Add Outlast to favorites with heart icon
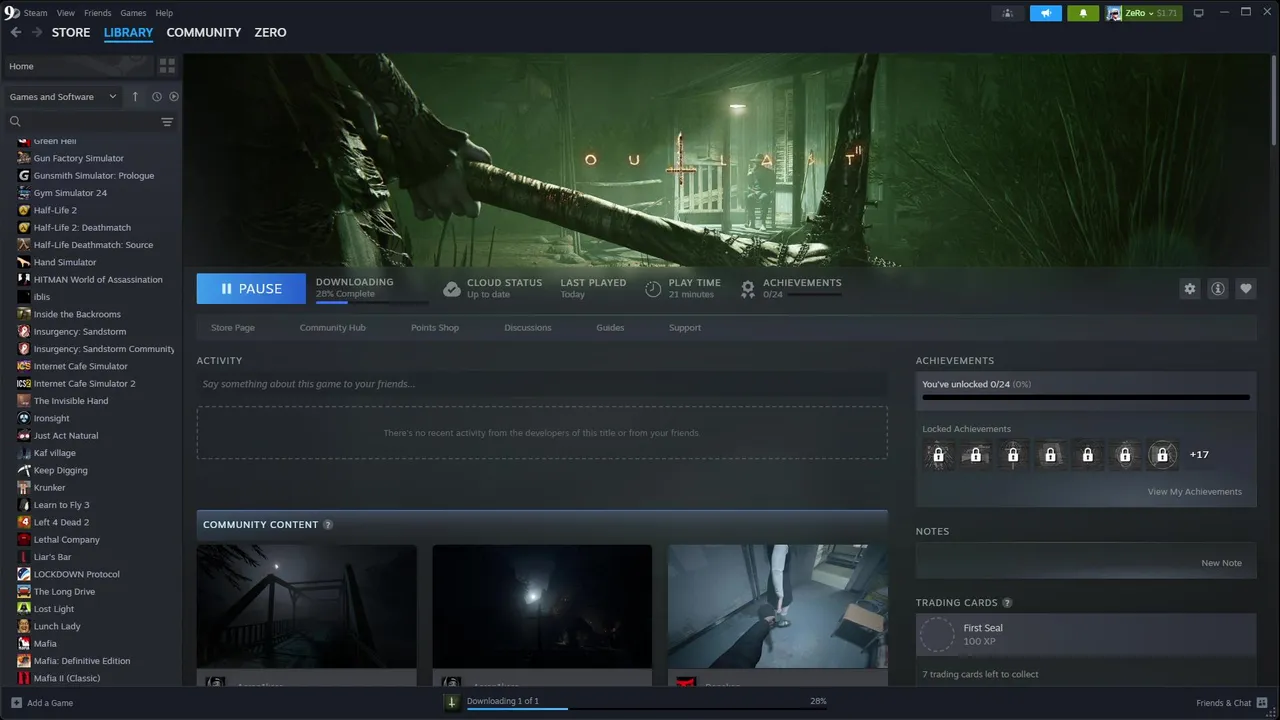 pyautogui.click(x=1246, y=288)
